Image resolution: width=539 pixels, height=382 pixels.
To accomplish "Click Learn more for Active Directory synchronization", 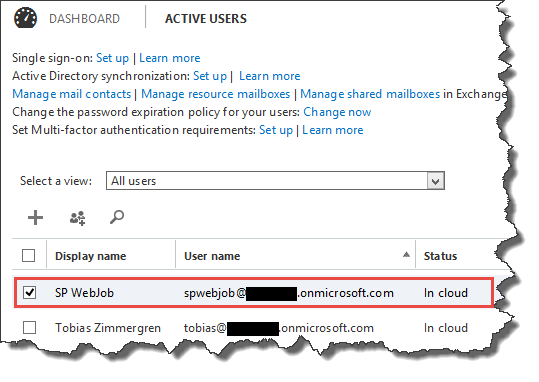I will pyautogui.click(x=270, y=76).
